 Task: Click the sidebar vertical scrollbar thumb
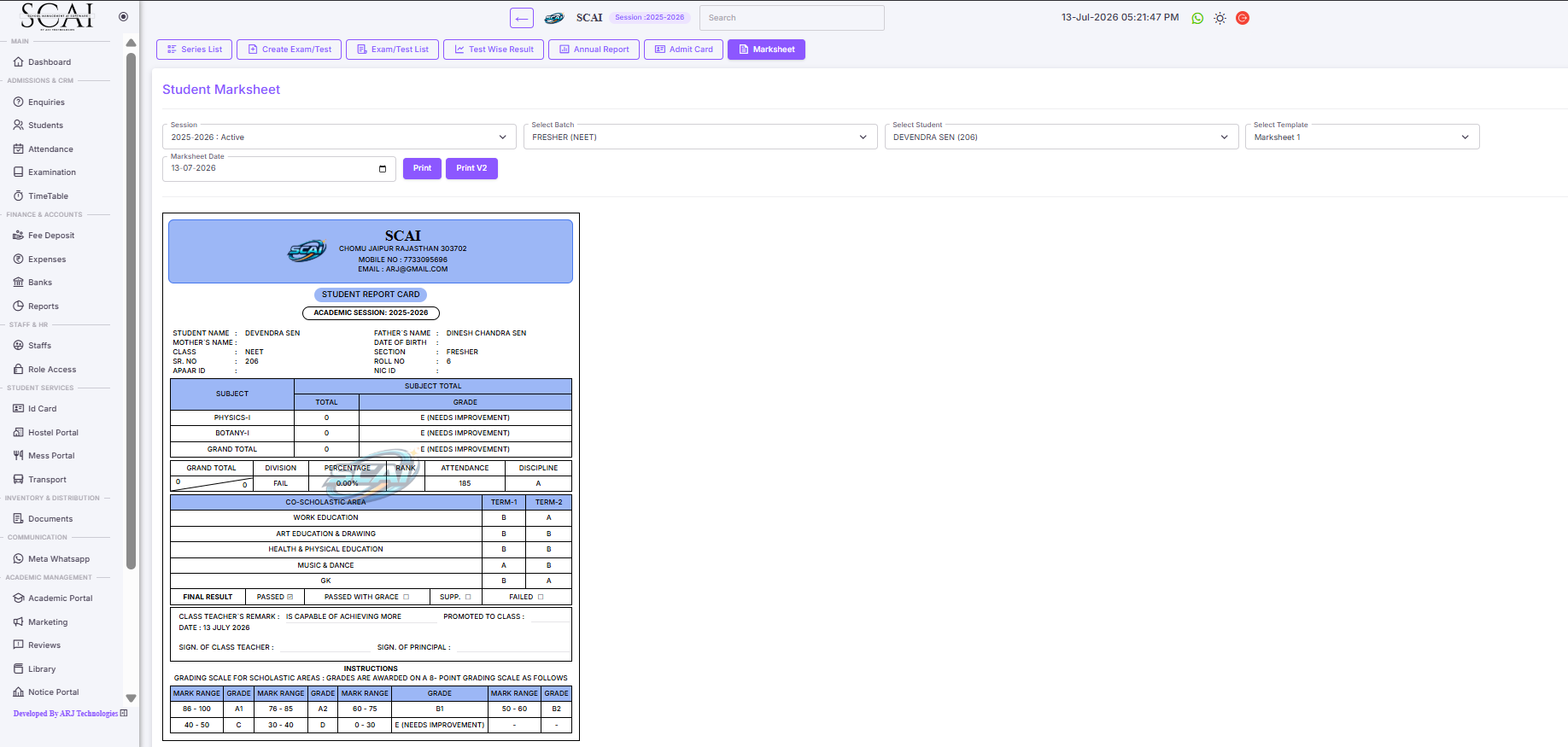[131, 311]
